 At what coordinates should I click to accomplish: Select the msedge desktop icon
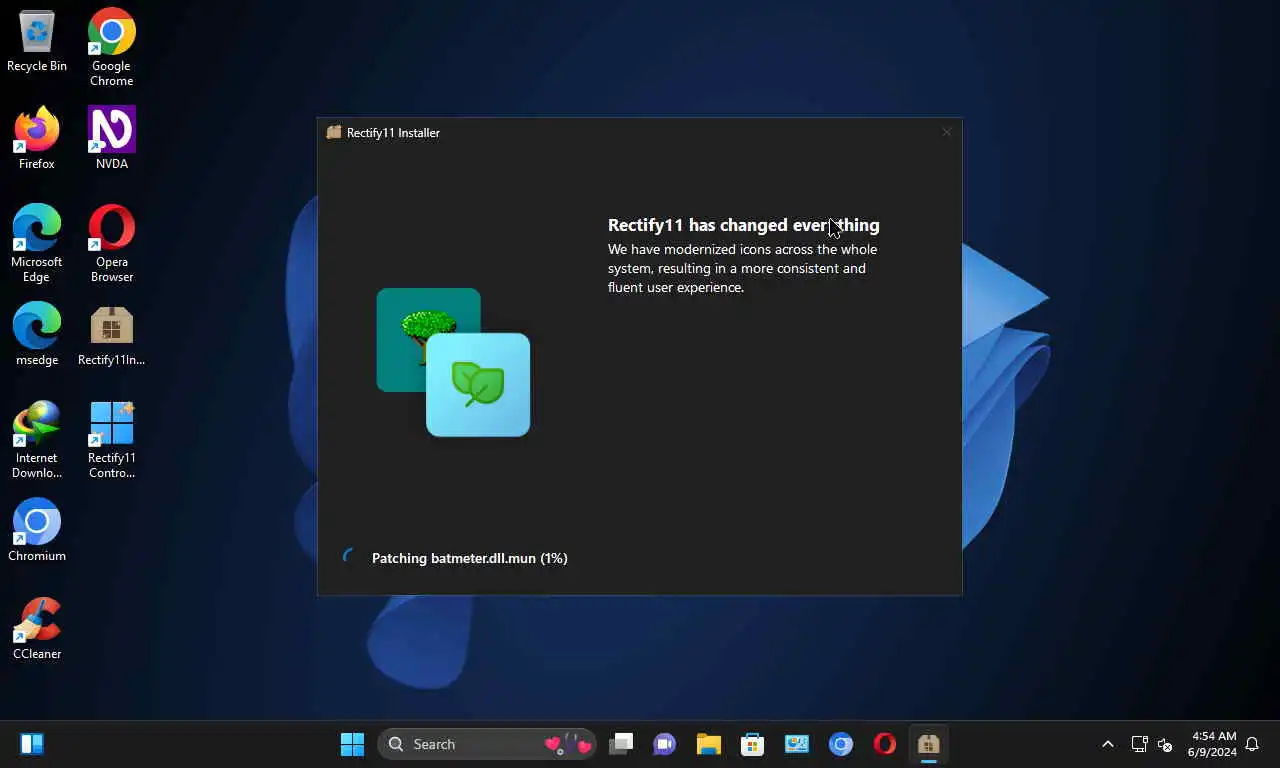tap(37, 334)
